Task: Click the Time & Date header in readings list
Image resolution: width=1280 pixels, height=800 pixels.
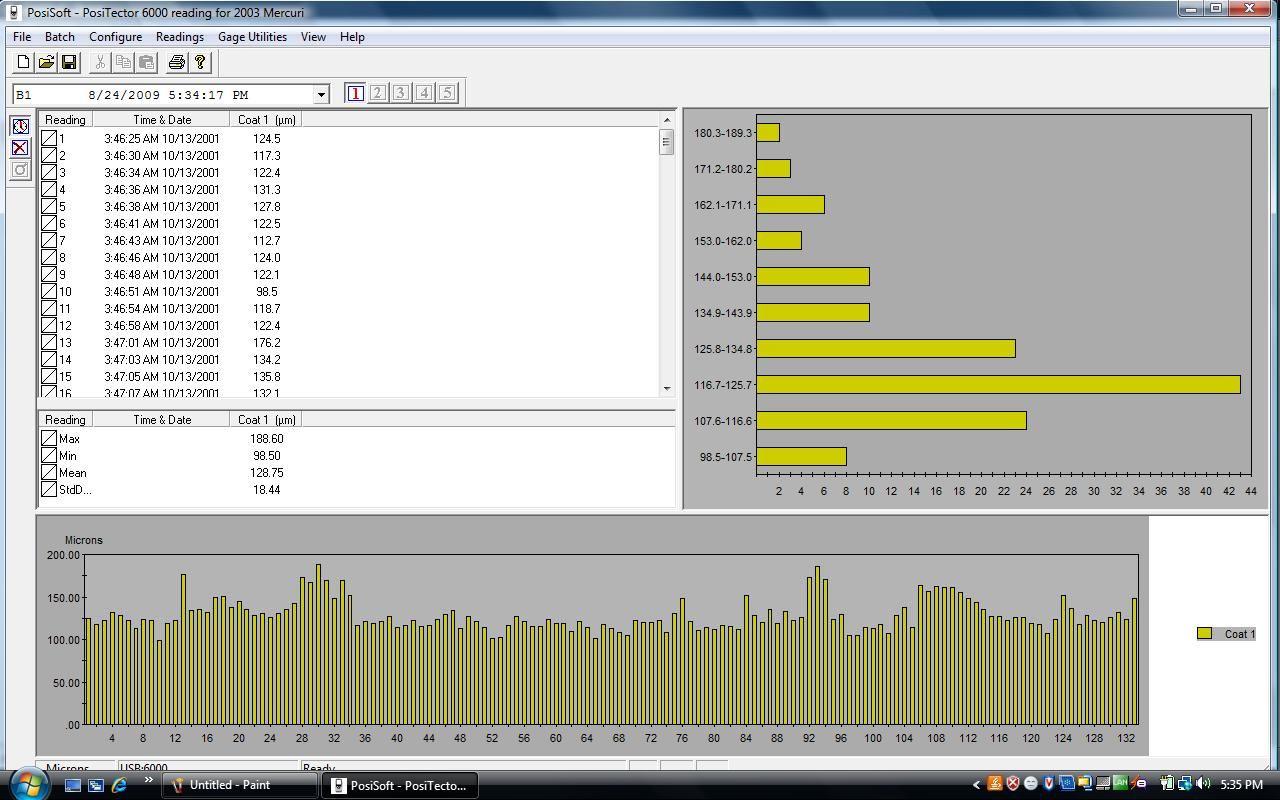Action: pyautogui.click(x=162, y=120)
